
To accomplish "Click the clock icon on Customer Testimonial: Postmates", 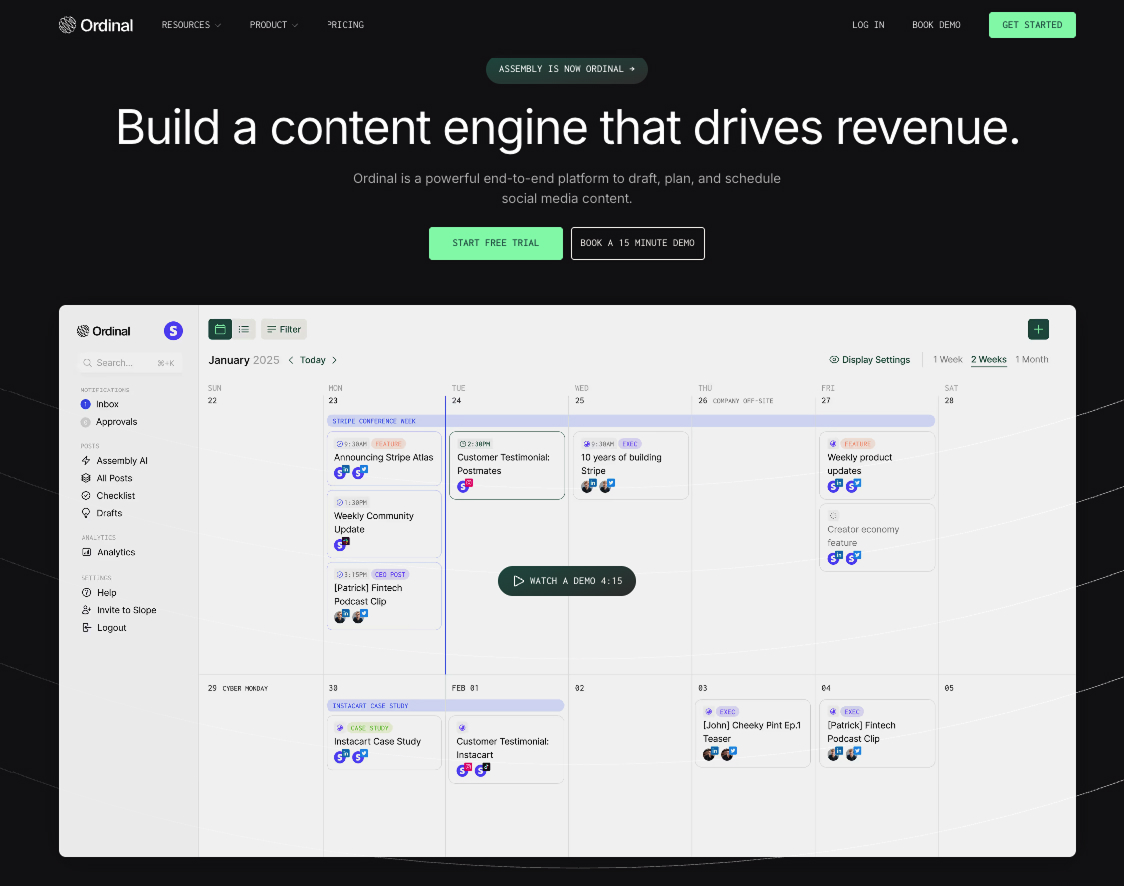I will pyautogui.click(x=462, y=444).
